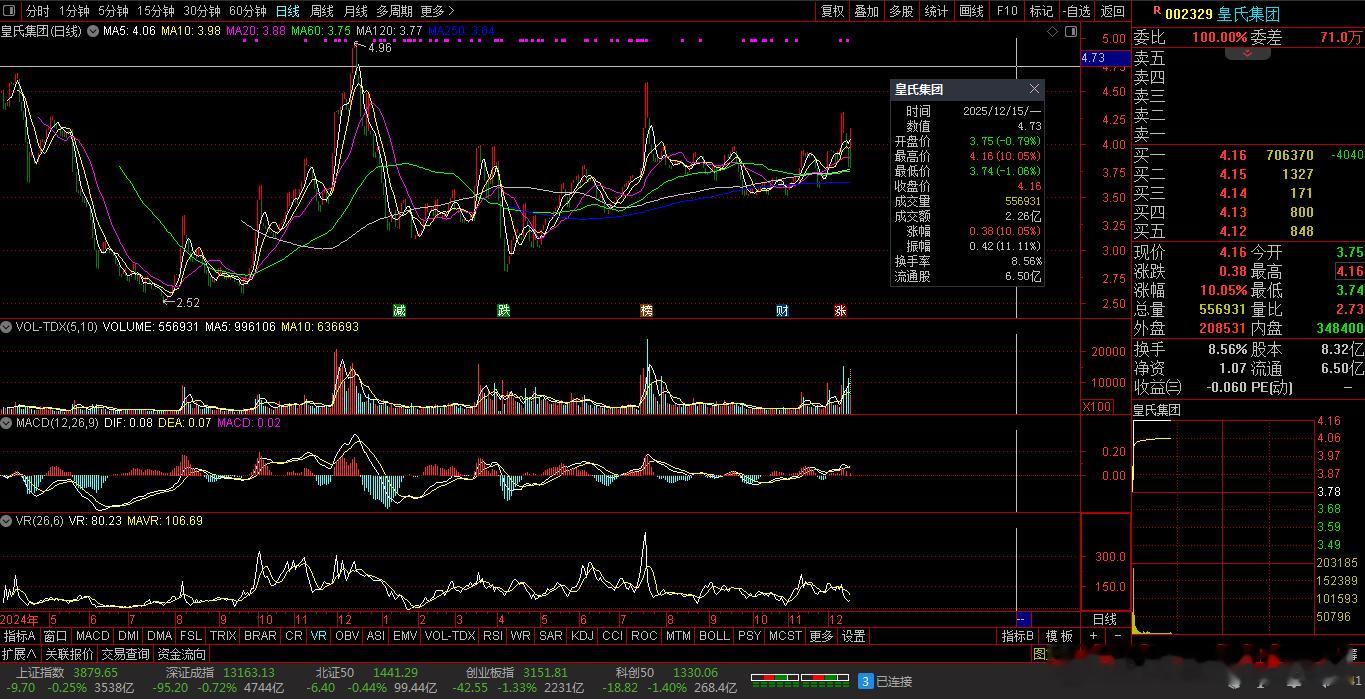Toggle -自选 watchlist button
This screenshot has height=699, width=1365.
click(x=1076, y=11)
